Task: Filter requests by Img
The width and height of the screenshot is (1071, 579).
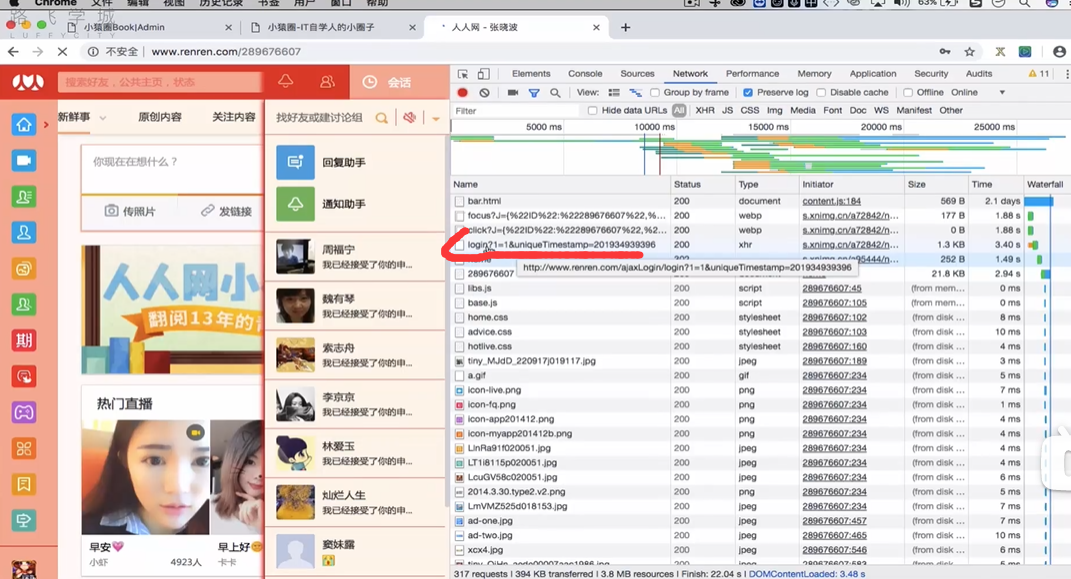Action: point(775,111)
